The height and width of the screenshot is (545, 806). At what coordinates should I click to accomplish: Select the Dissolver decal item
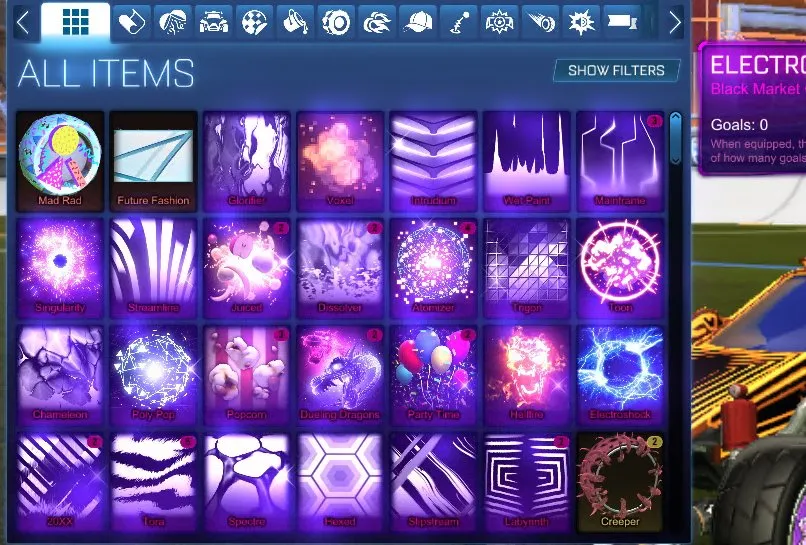coord(340,268)
